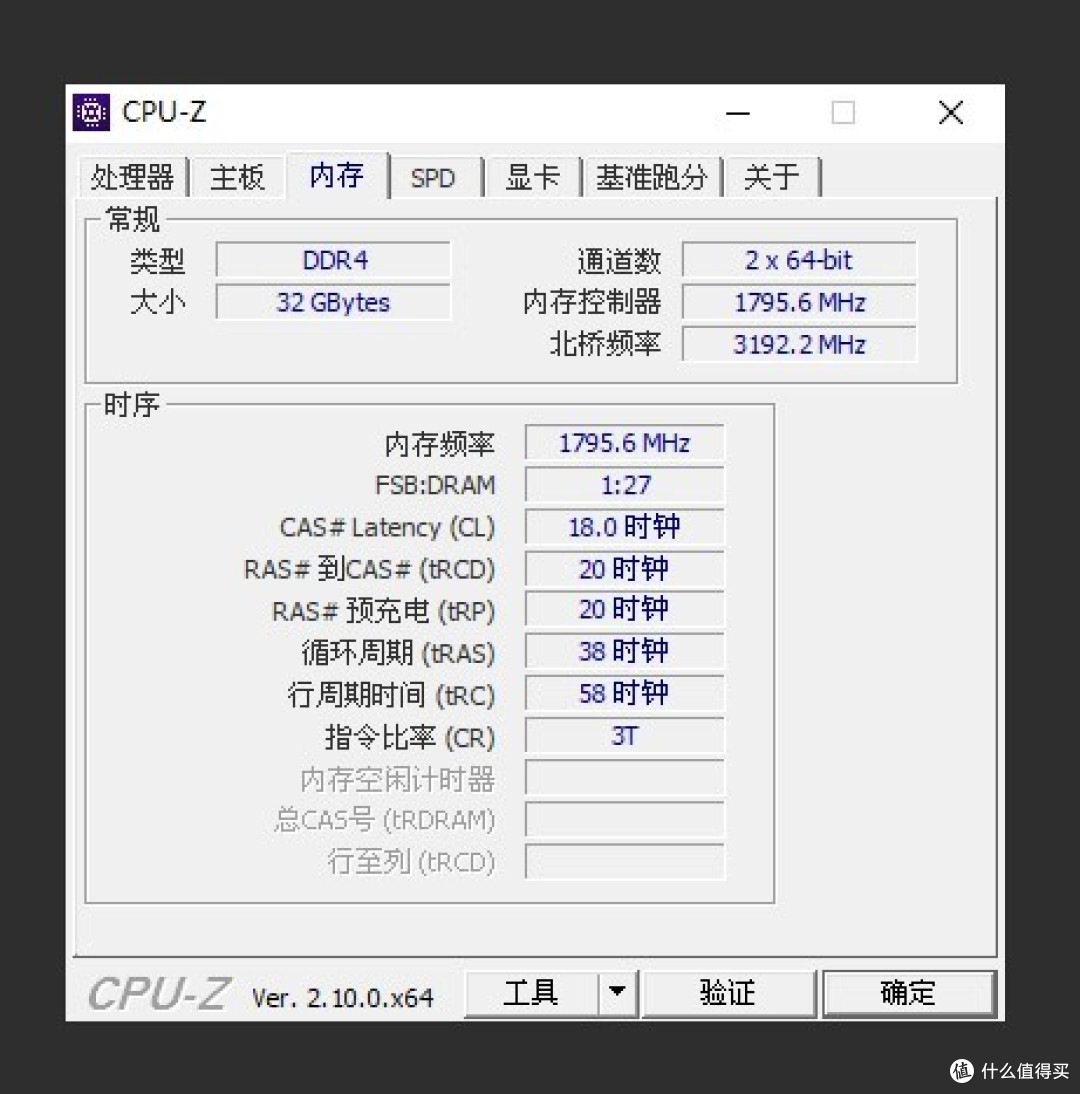The height and width of the screenshot is (1094, 1080).
Task: Switch to the 处理器 tab
Action: click(x=132, y=177)
